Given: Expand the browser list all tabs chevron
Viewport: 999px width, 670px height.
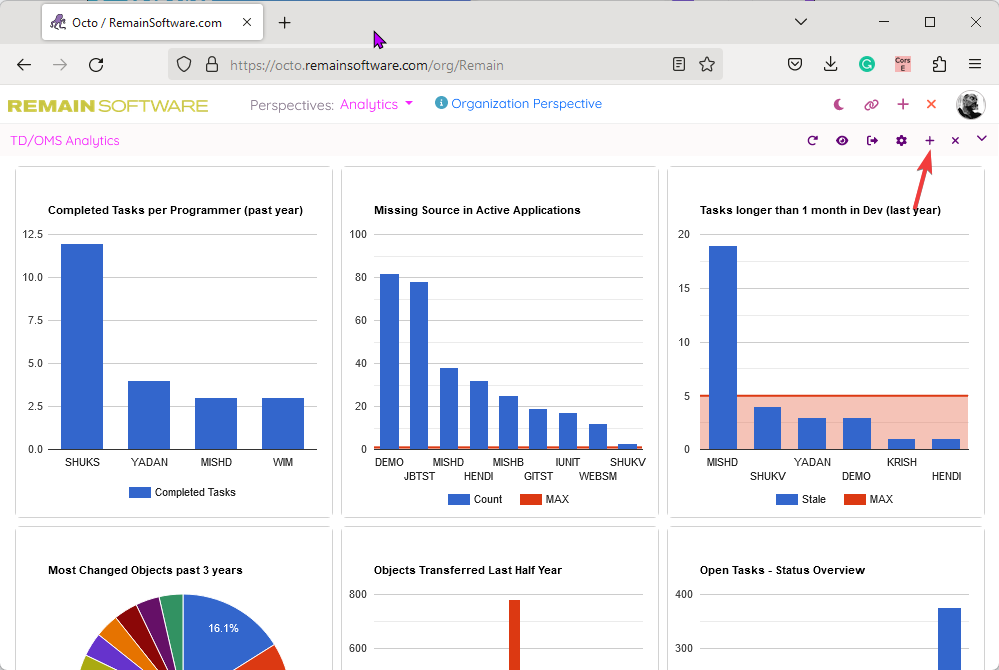Looking at the screenshot, I should click(x=801, y=22).
